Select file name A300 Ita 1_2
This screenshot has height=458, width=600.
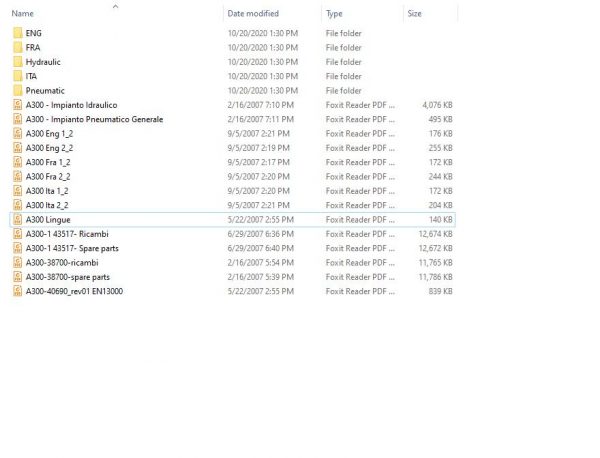[47, 191]
